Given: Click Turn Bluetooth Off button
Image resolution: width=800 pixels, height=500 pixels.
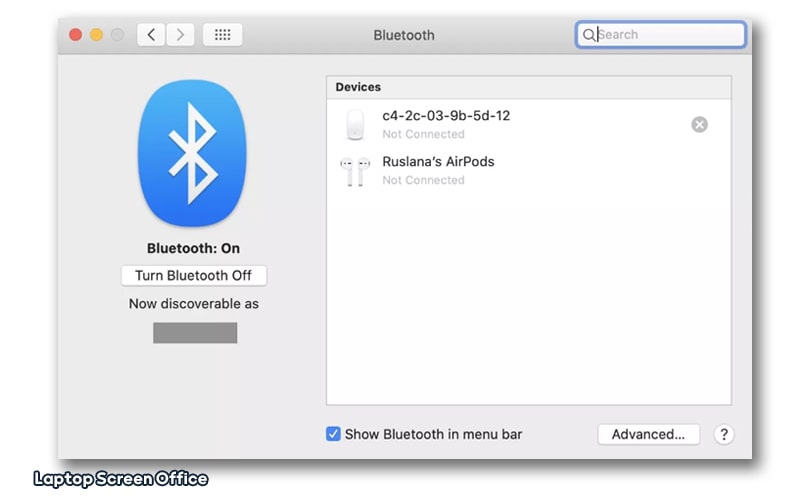Looking at the screenshot, I should pyautogui.click(x=194, y=276).
